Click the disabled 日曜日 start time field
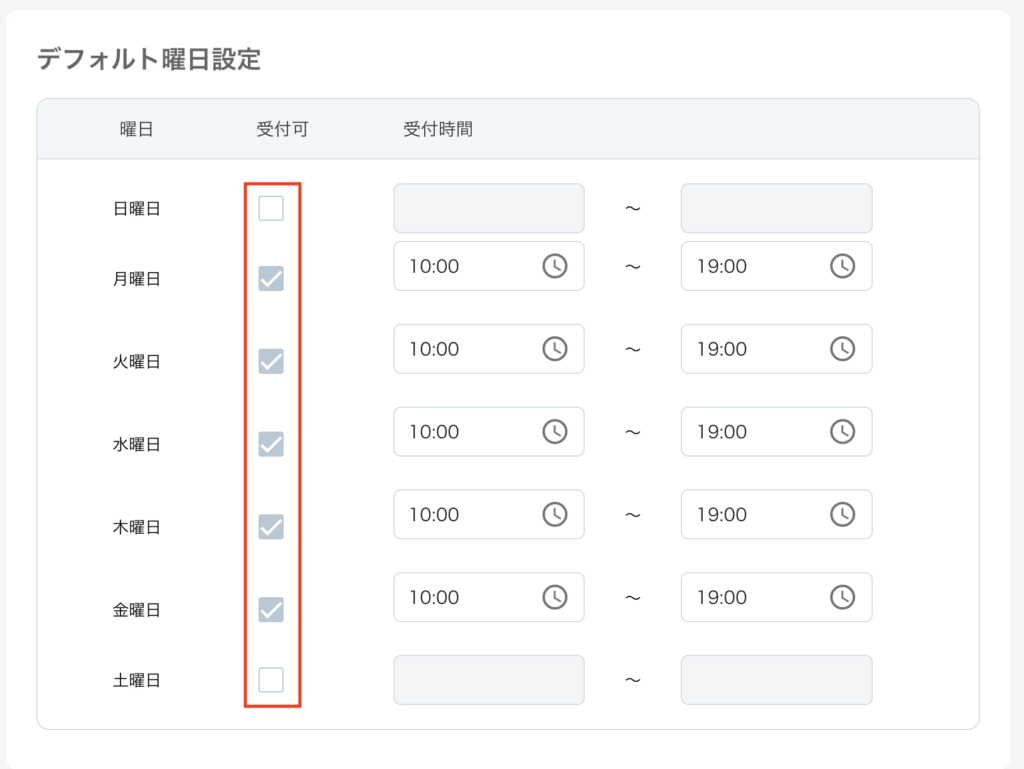 coord(488,208)
